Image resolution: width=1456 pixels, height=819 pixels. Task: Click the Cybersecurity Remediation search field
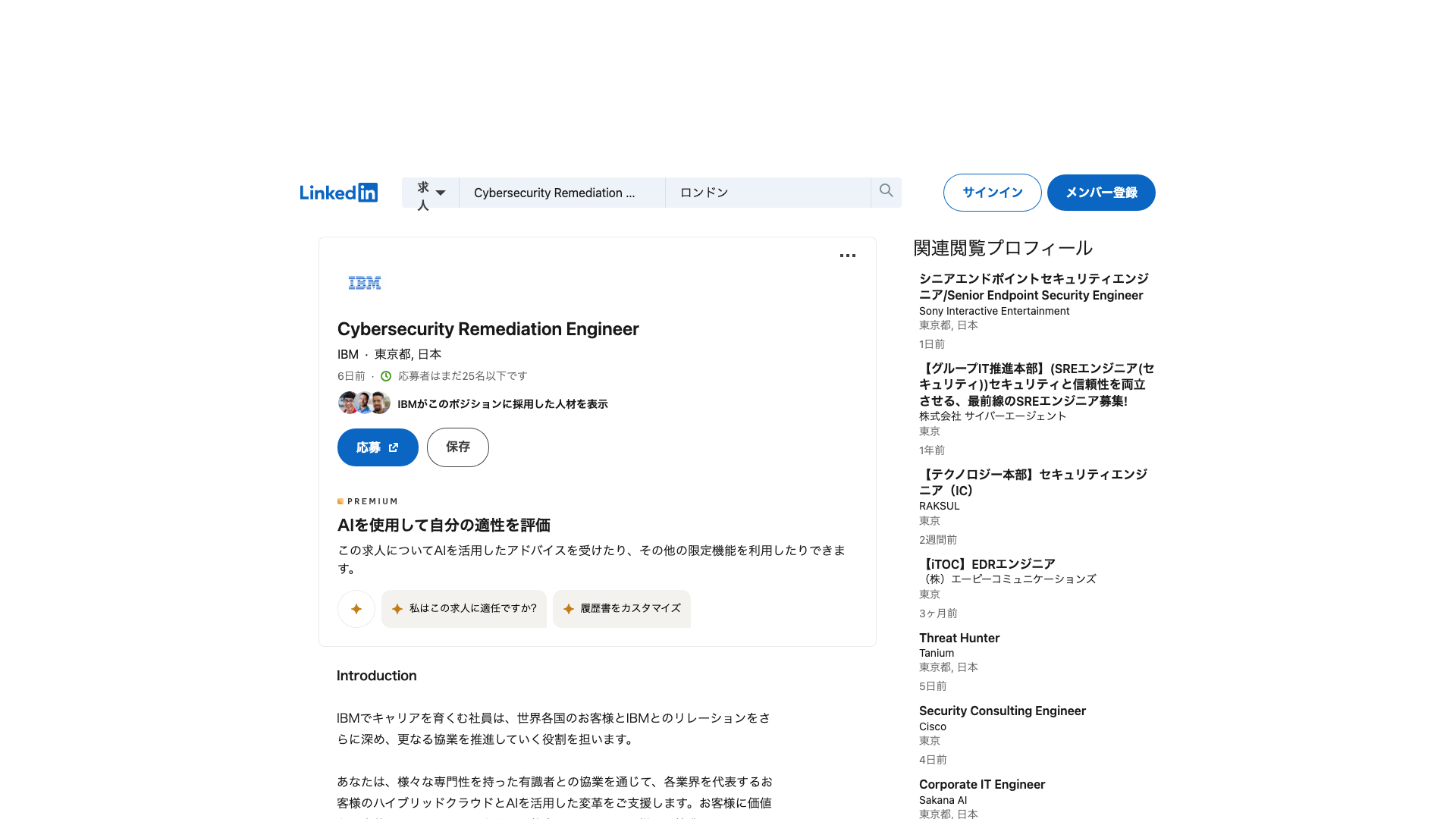[562, 193]
